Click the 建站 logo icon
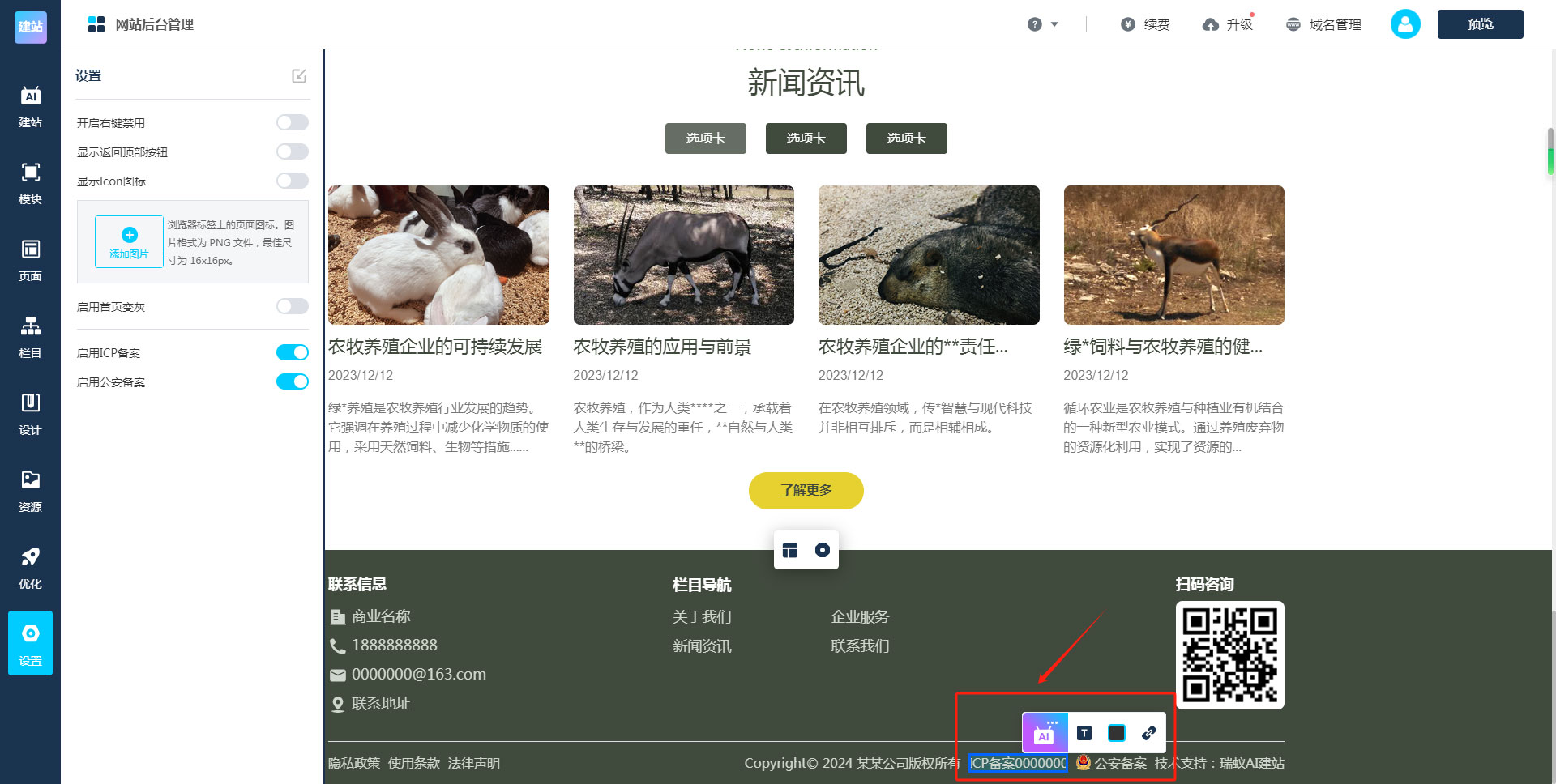The image size is (1556, 784). (x=31, y=27)
